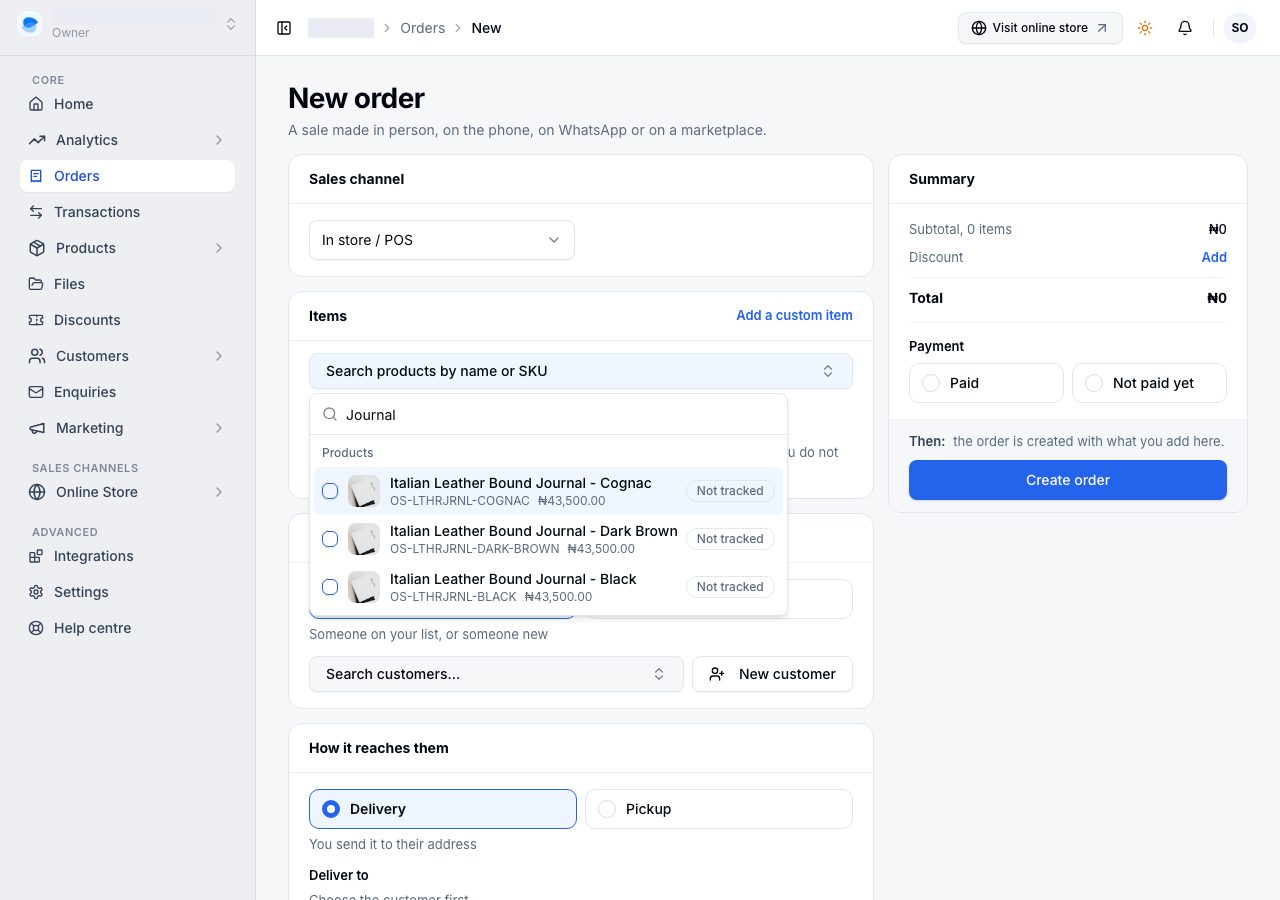Select the Delivery option
The image size is (1280, 900).
click(443, 809)
